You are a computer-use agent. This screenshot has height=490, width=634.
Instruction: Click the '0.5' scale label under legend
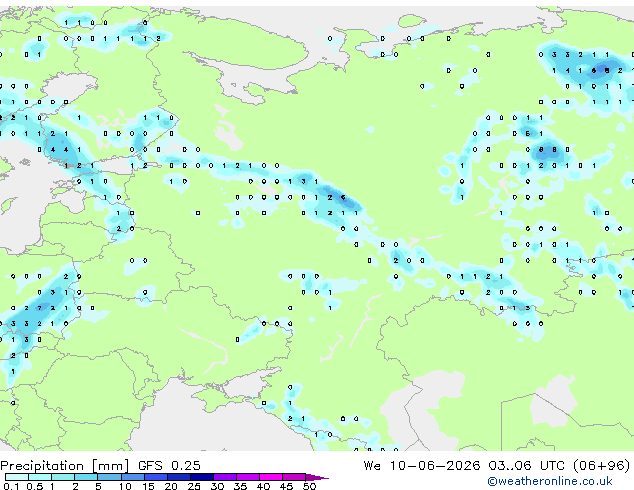click(35, 486)
